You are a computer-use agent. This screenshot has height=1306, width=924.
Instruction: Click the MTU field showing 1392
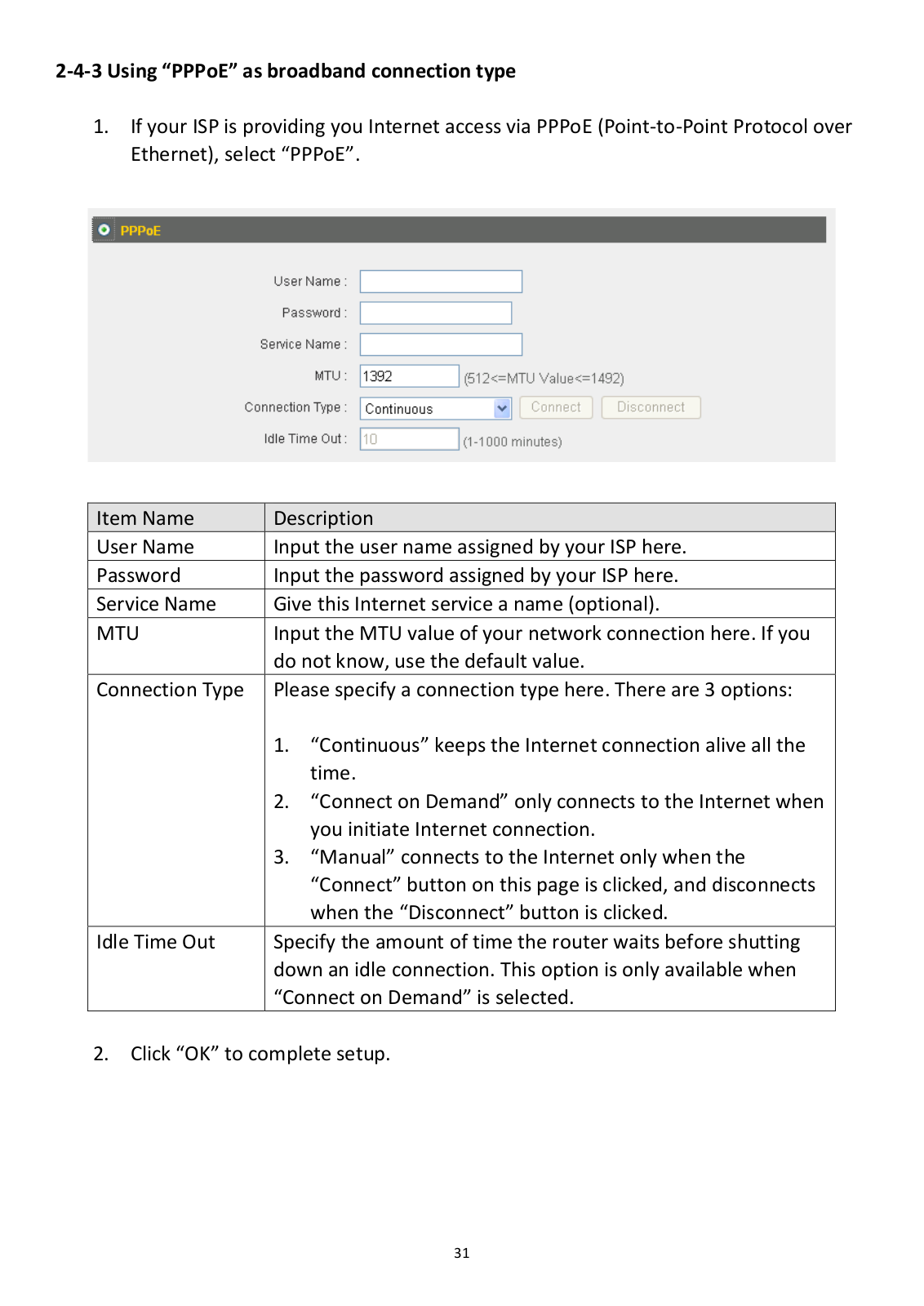tap(409, 376)
